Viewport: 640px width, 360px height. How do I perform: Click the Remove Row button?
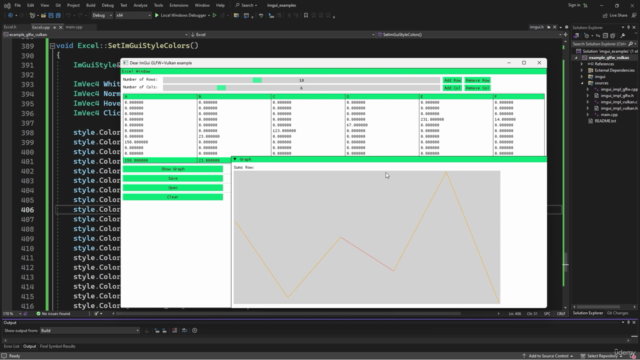478,80
